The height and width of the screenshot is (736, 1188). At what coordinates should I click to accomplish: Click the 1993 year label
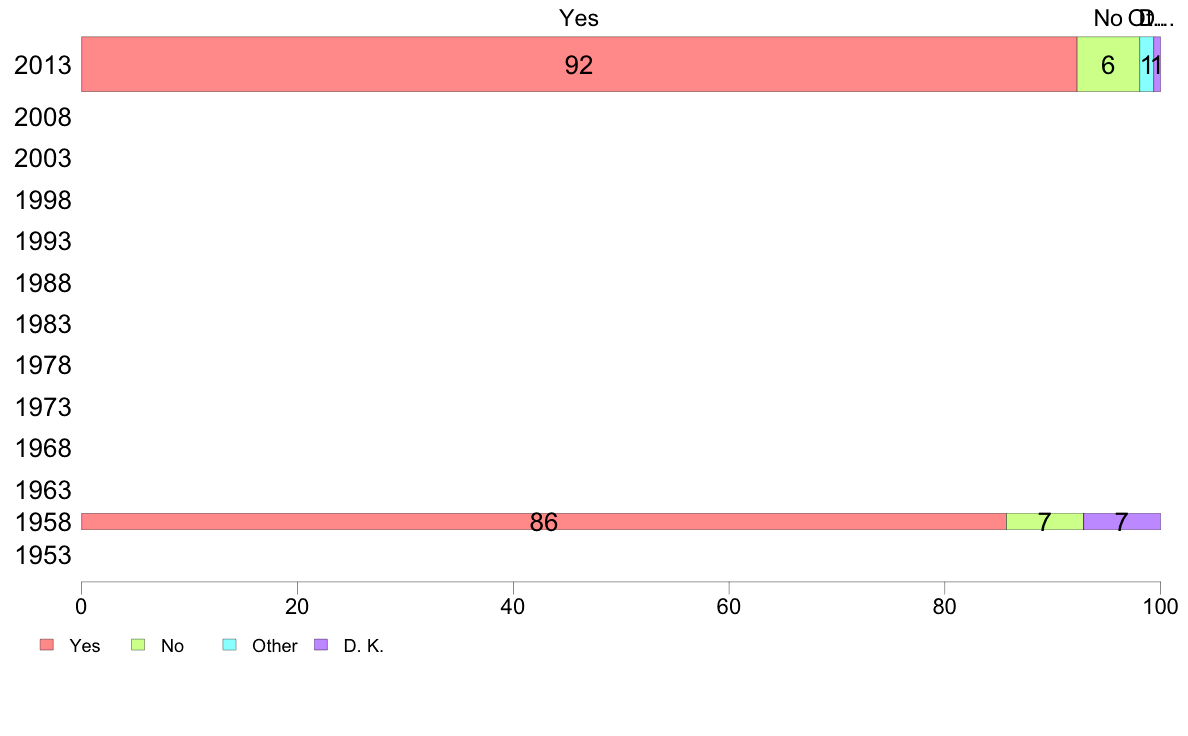pos(42,241)
